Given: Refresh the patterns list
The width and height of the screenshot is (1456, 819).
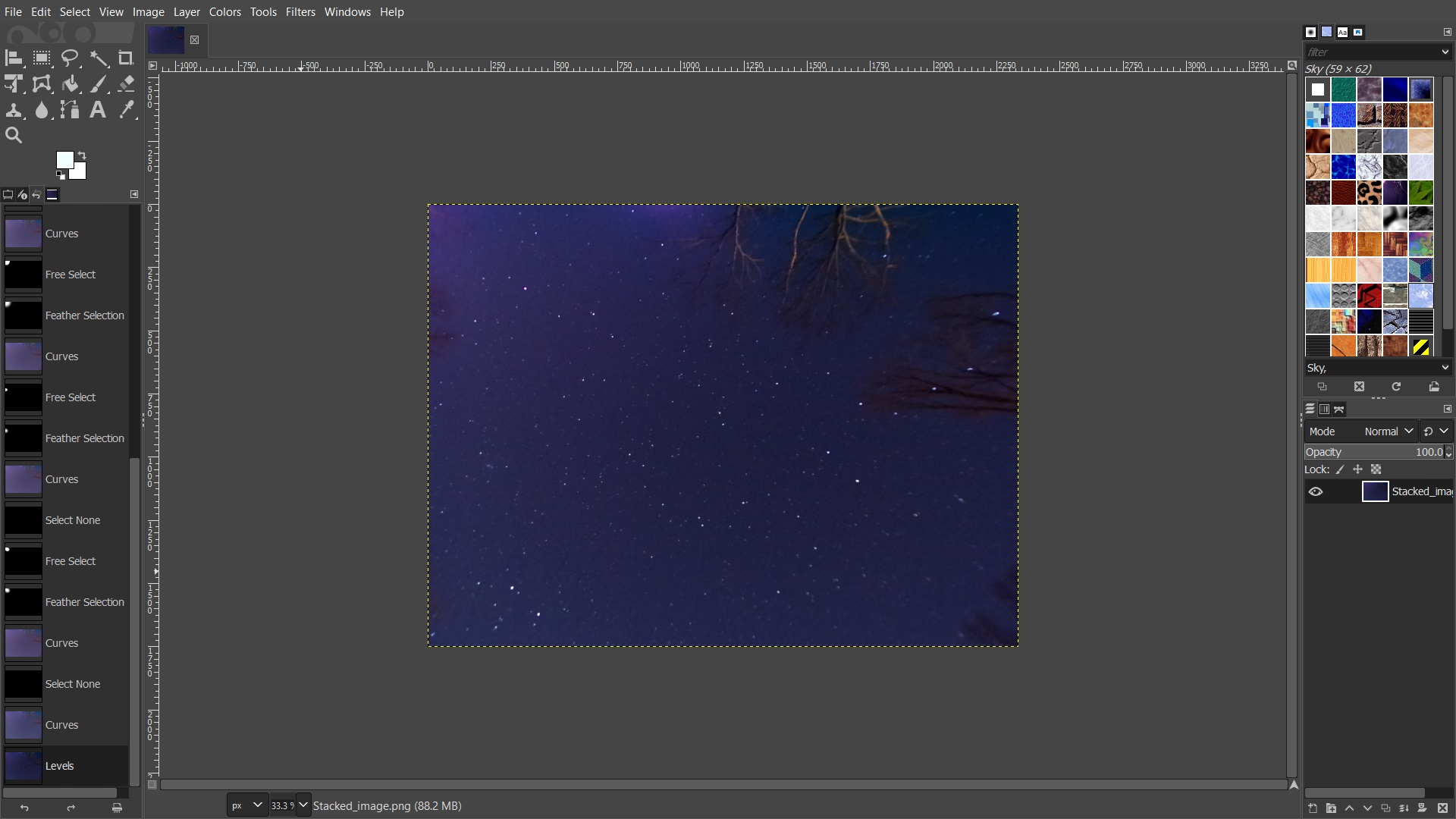Looking at the screenshot, I should [x=1396, y=387].
